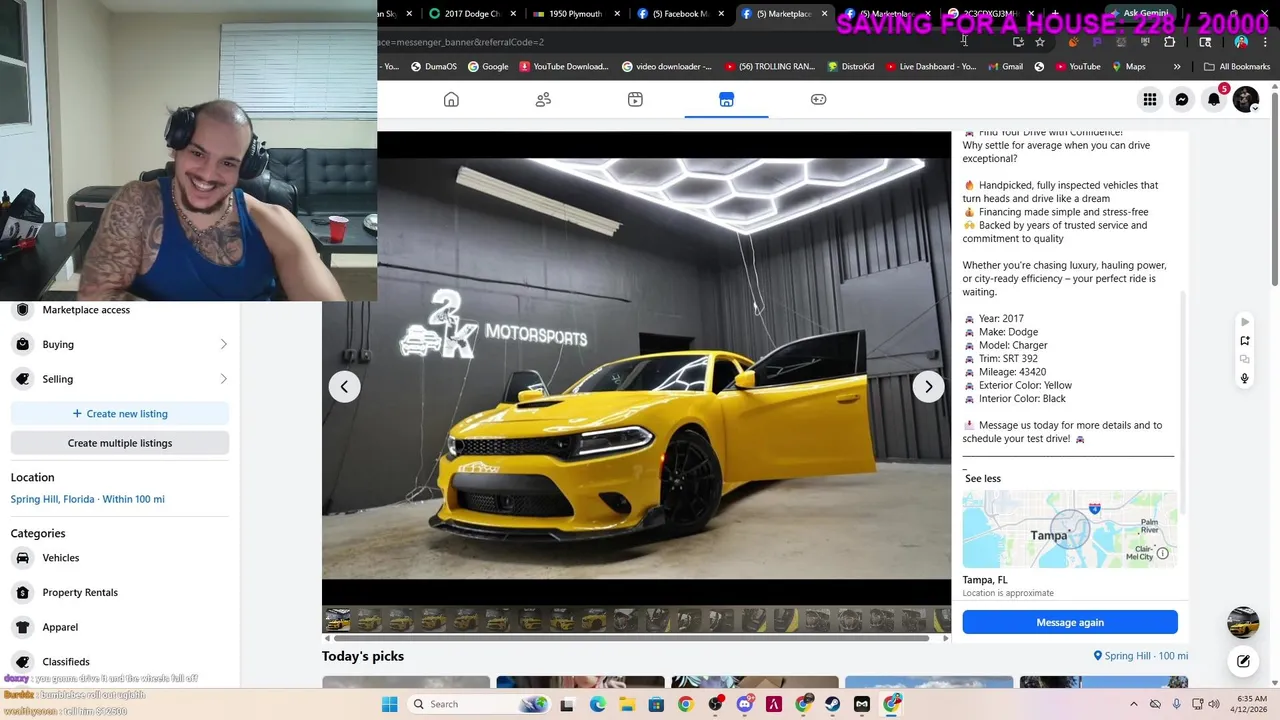Bookmark this page with the star icon

[1040, 42]
